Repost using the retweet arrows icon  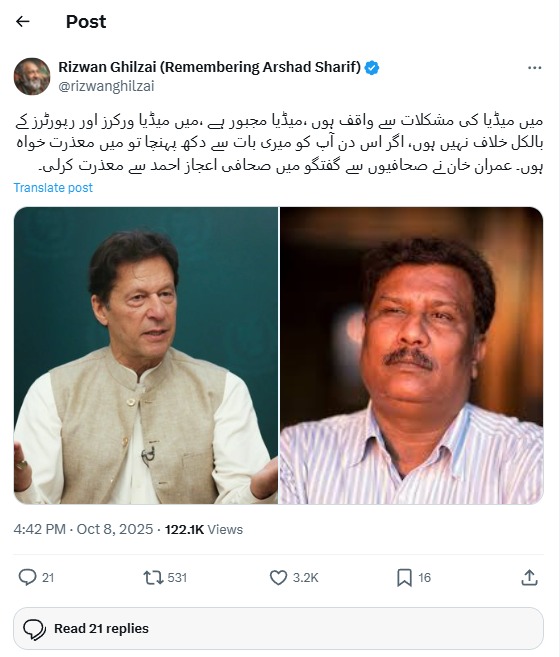tap(153, 577)
